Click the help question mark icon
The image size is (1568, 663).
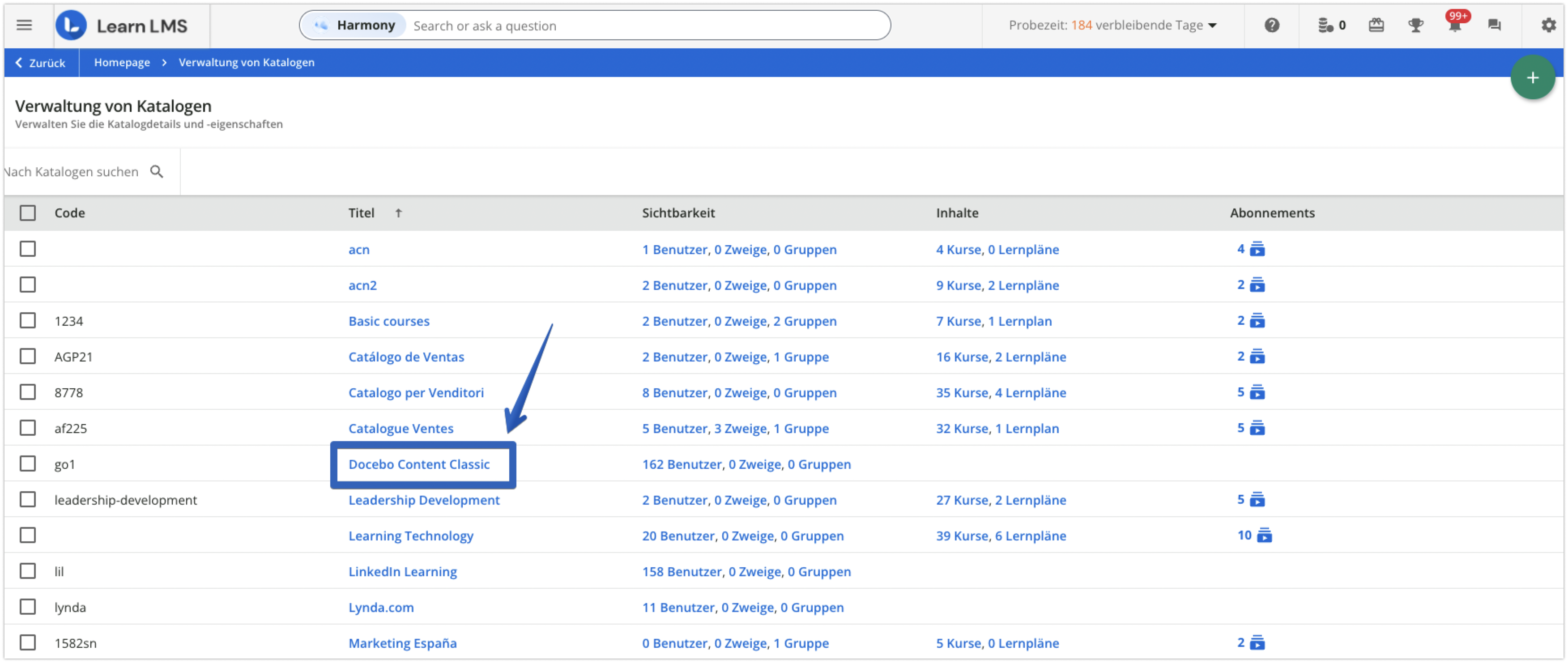[1272, 25]
